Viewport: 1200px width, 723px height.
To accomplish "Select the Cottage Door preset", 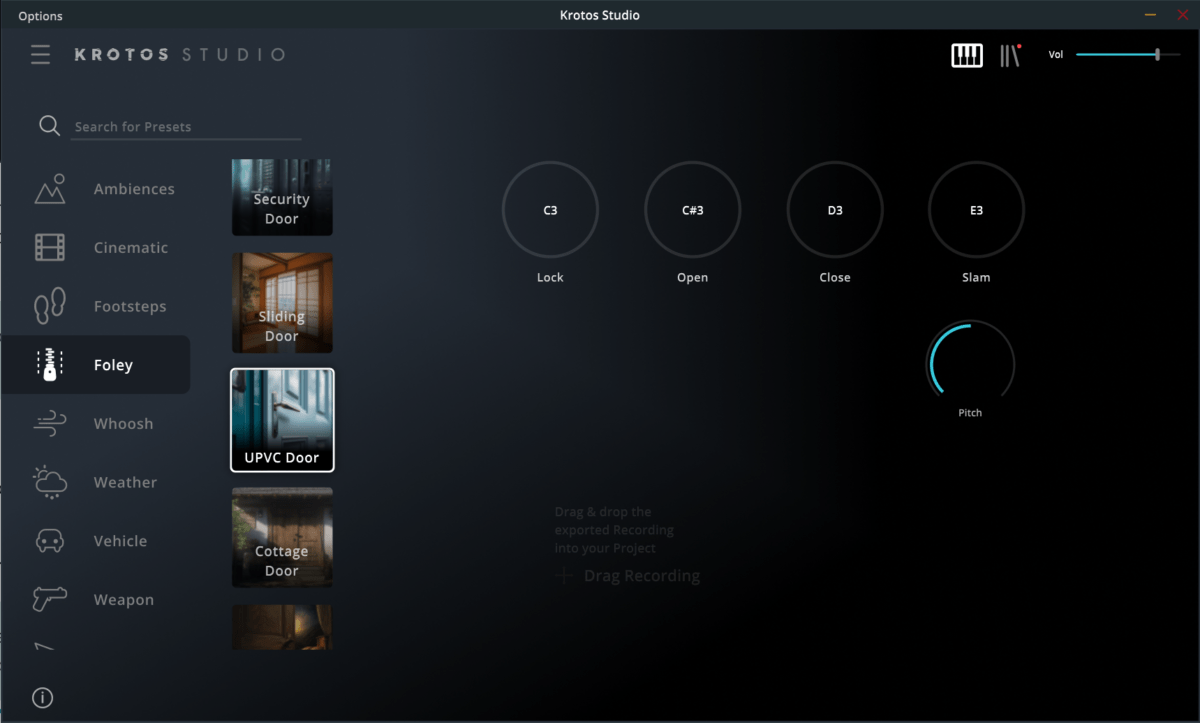I will (282, 537).
